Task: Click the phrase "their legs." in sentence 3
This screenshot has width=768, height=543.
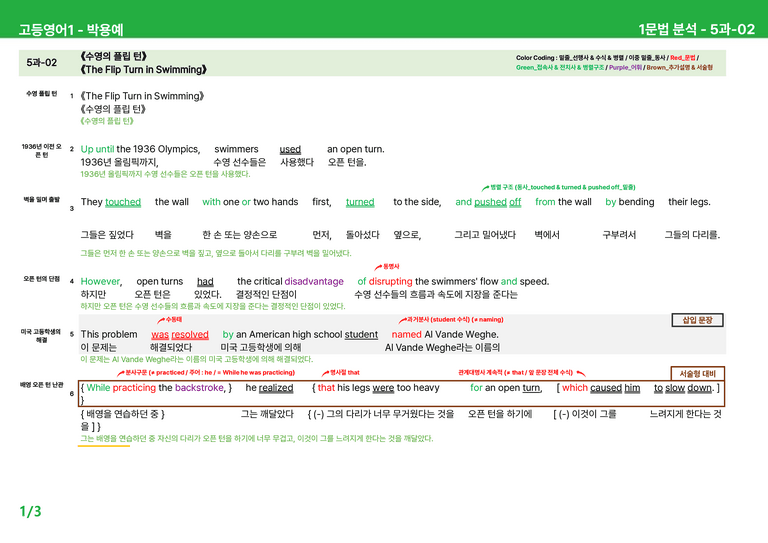Action: [689, 202]
